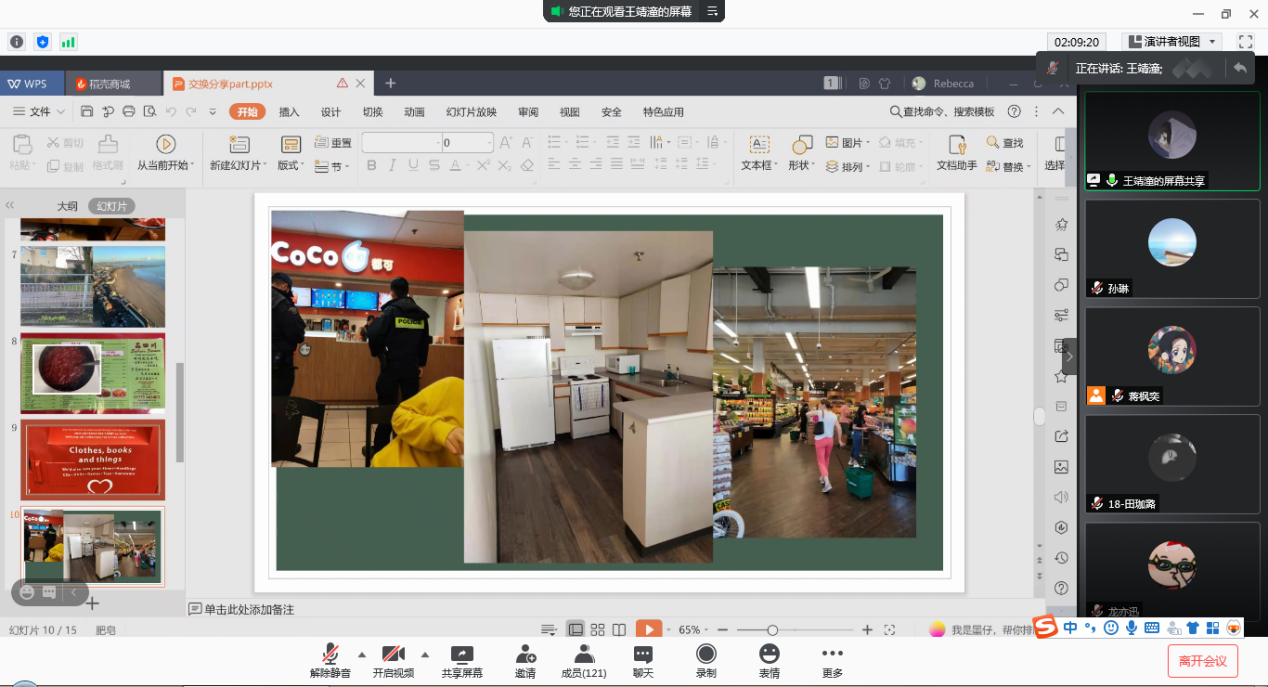
Task: Click the microphone icon to unmute (解除静音)
Action: pyautogui.click(x=330, y=655)
